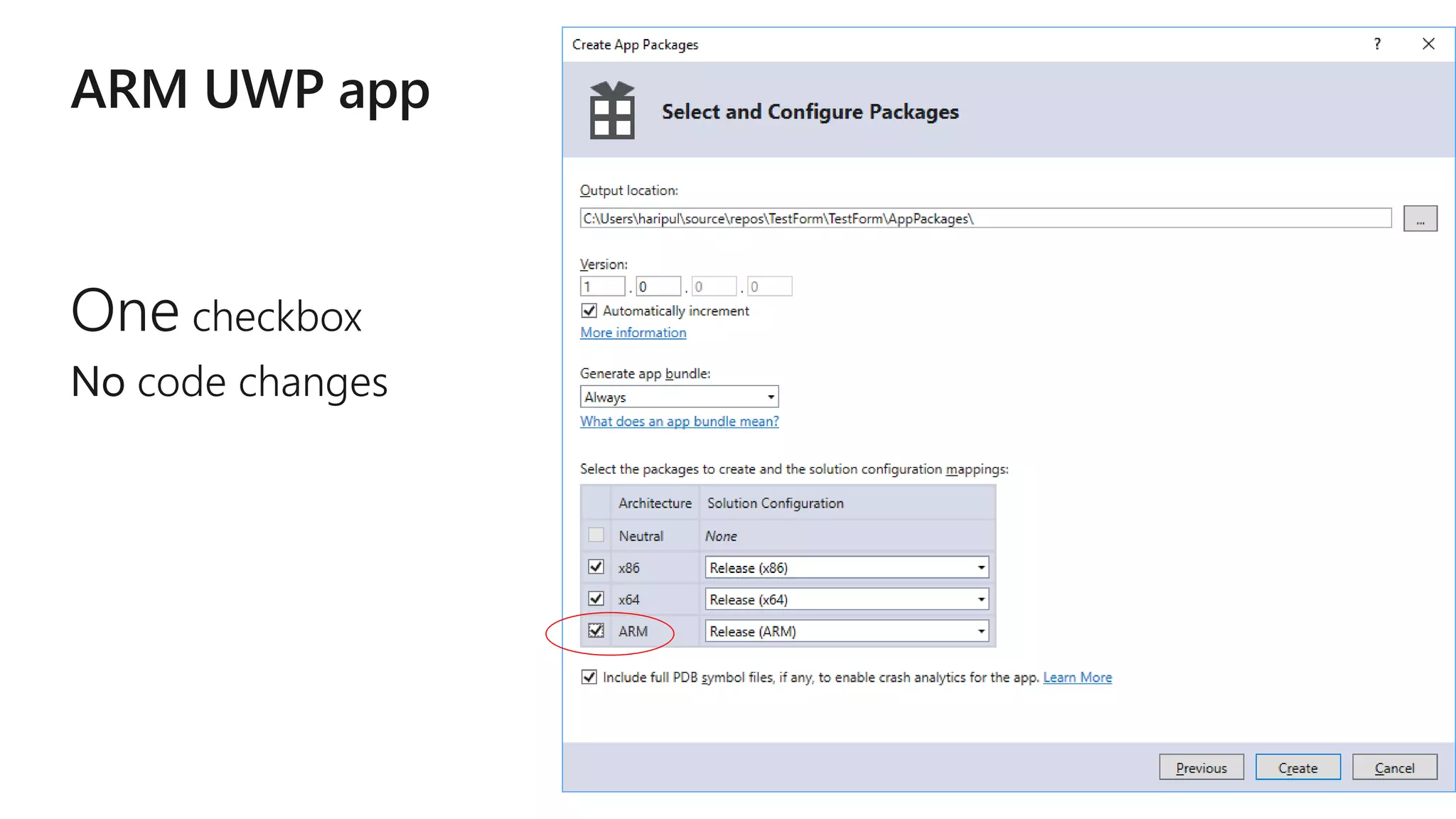Click the package gift box icon
The height and width of the screenshot is (819, 1456).
click(611, 111)
